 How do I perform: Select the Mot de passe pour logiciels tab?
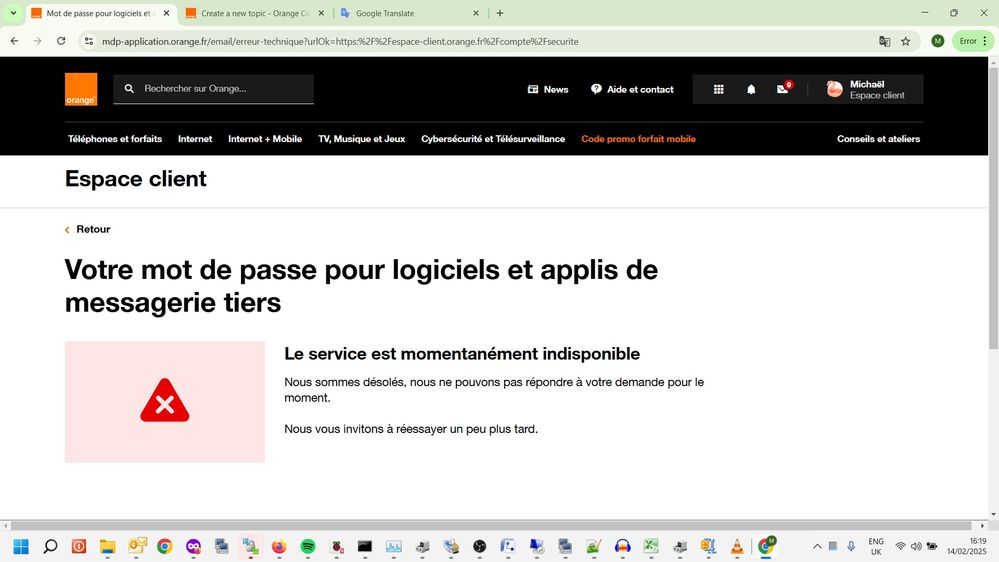101,13
